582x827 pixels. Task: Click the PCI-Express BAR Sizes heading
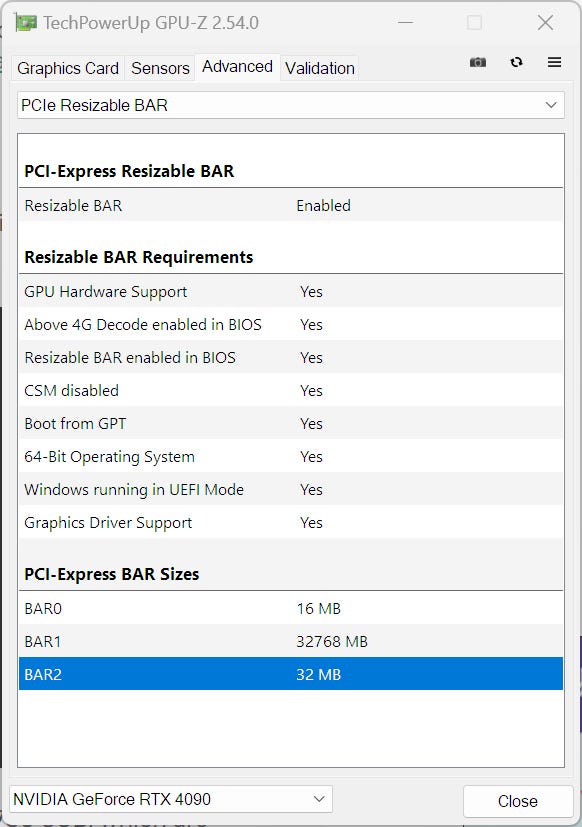click(x=112, y=574)
